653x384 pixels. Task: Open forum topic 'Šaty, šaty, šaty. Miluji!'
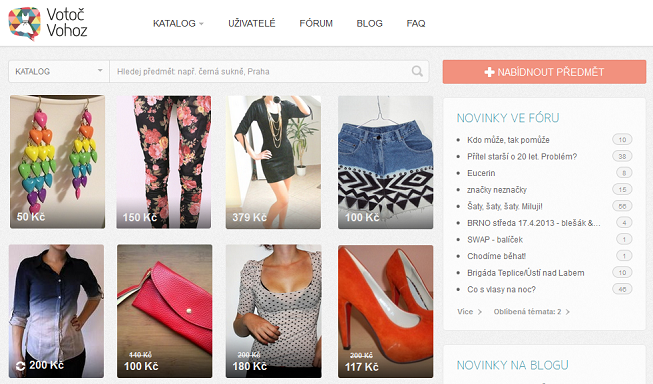[x=505, y=206]
